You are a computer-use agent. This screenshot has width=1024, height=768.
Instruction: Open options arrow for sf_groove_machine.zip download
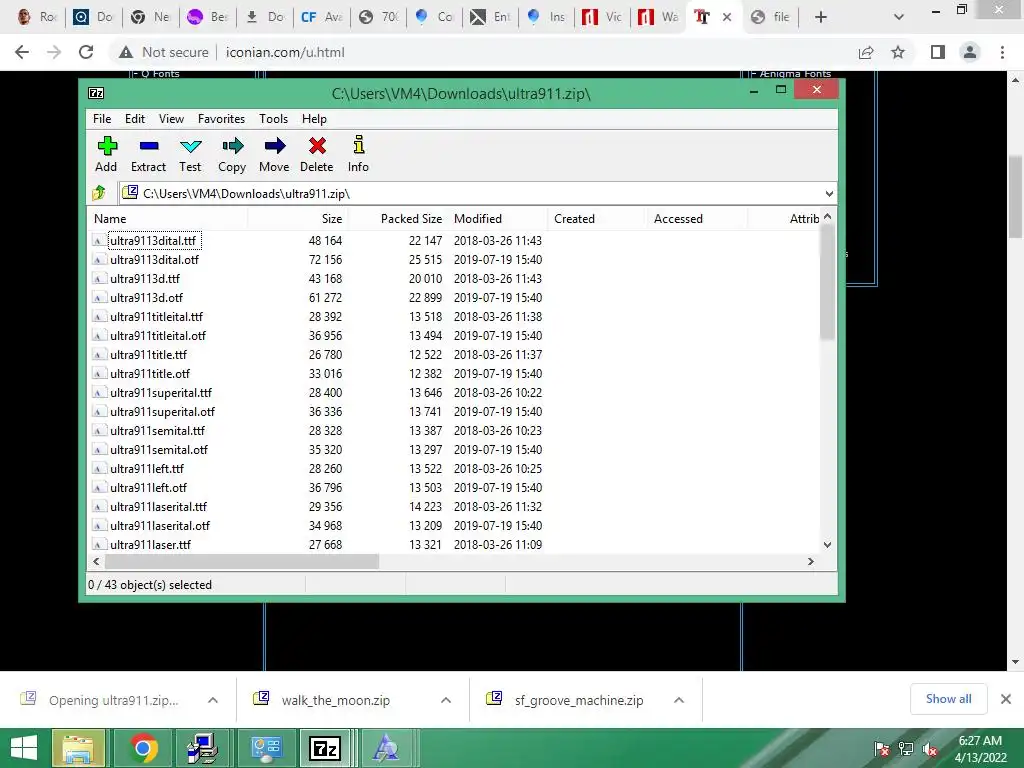(x=679, y=700)
